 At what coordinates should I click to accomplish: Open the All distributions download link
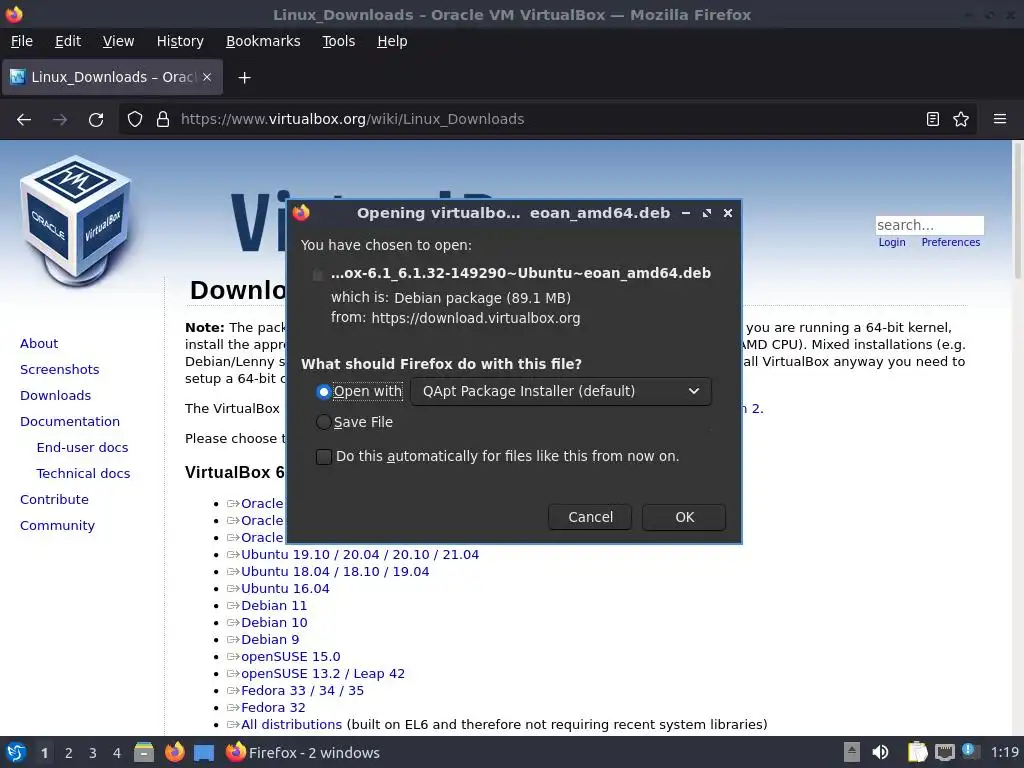pos(291,724)
